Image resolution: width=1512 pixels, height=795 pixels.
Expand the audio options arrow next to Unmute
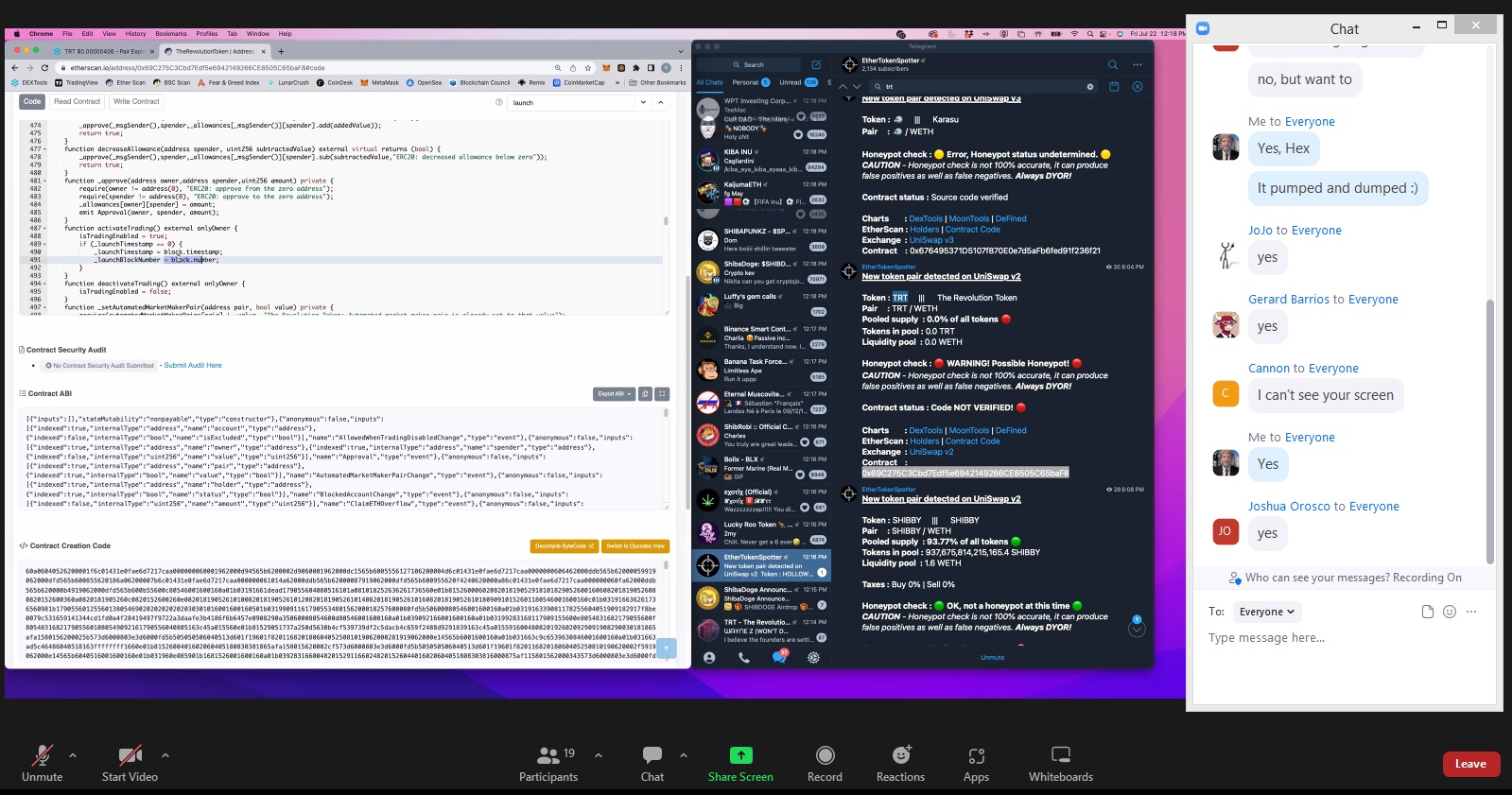tap(73, 755)
